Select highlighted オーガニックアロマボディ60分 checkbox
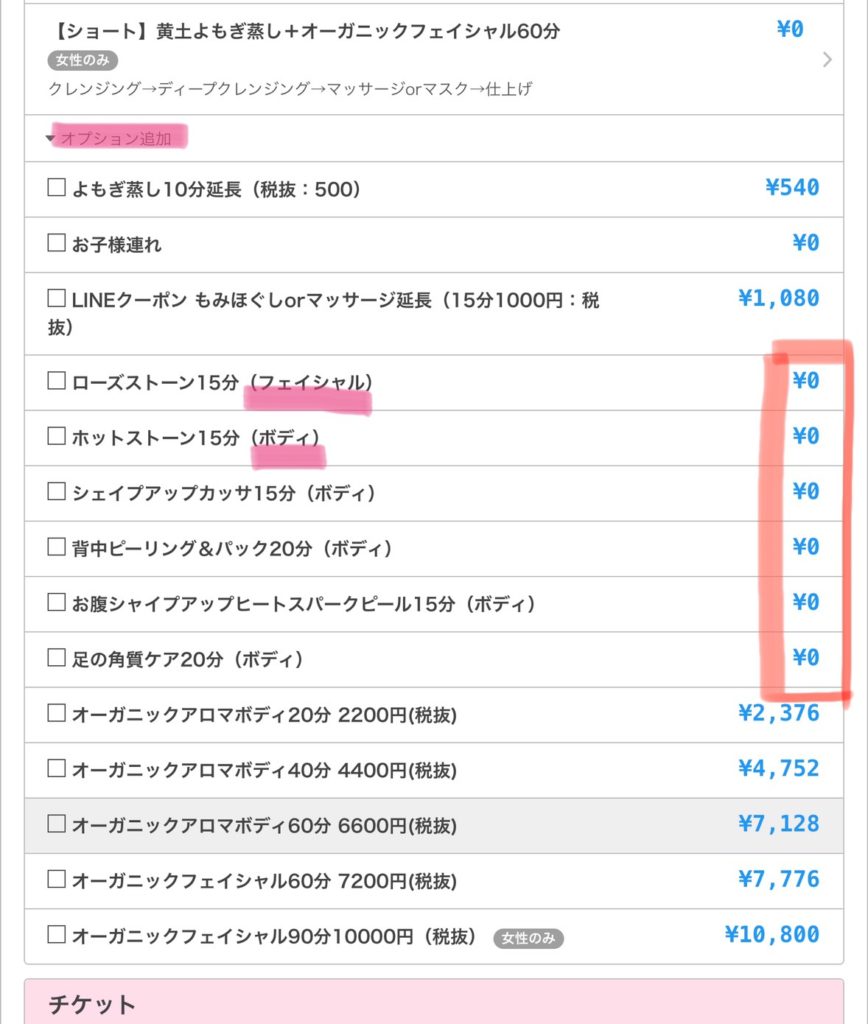 (x=57, y=824)
